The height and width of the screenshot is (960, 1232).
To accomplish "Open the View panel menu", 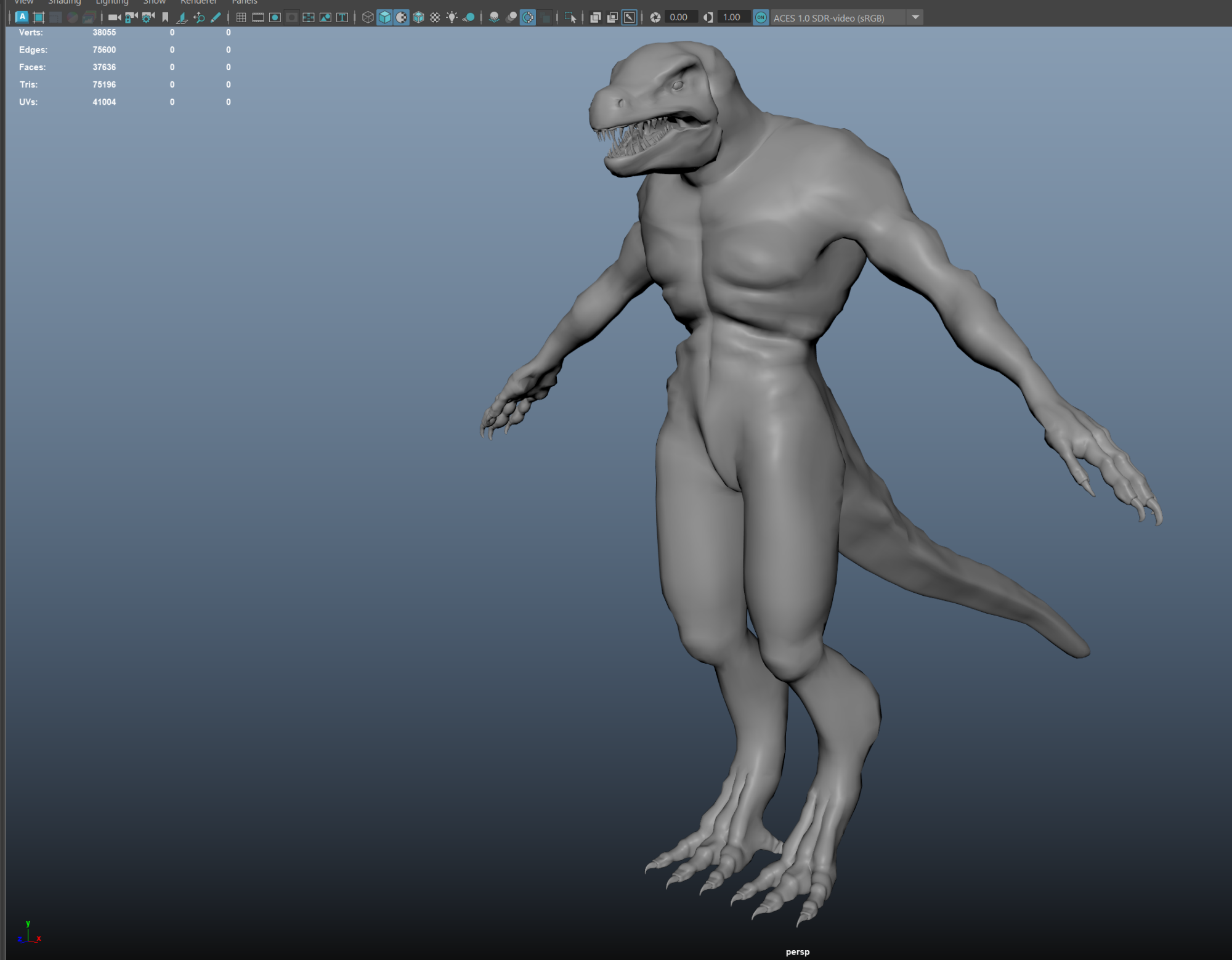I will tap(23, 2).
